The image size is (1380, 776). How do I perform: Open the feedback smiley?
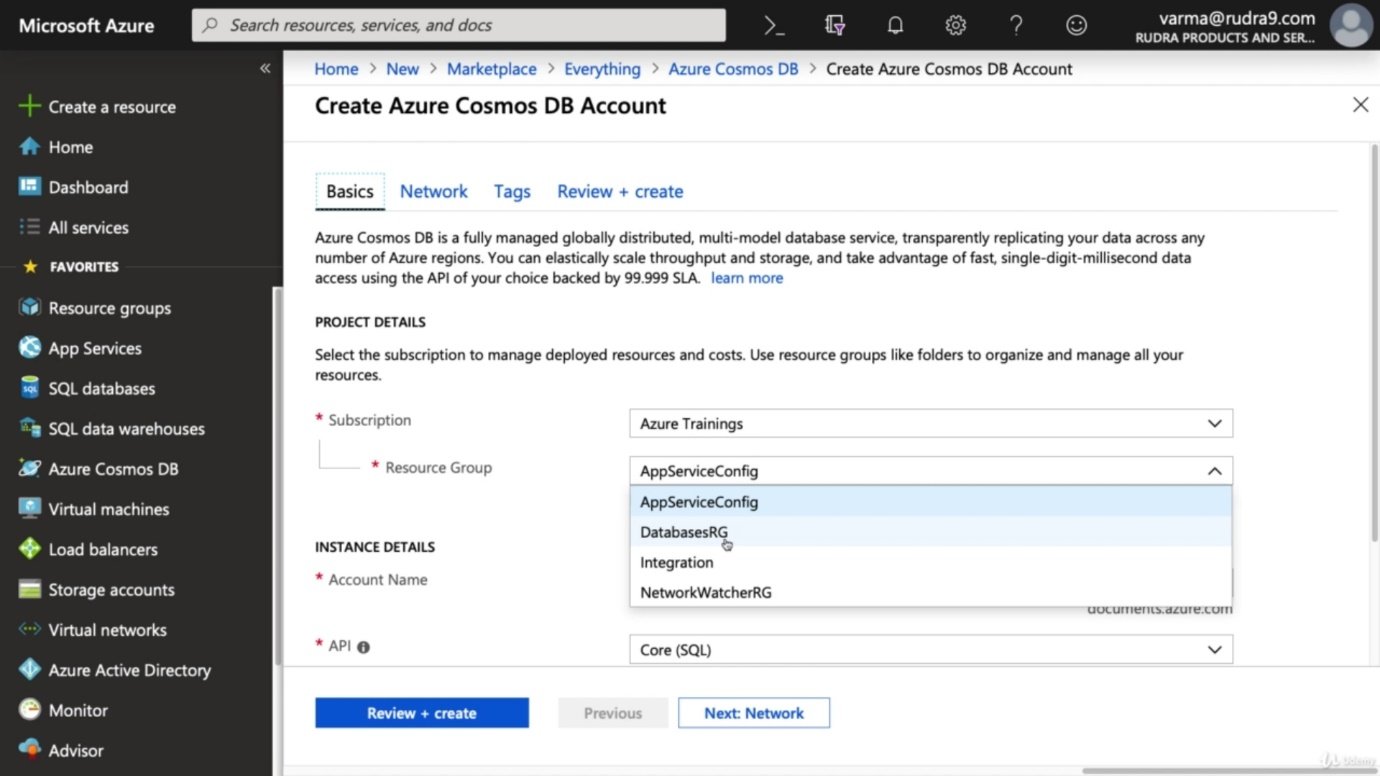pos(1076,26)
